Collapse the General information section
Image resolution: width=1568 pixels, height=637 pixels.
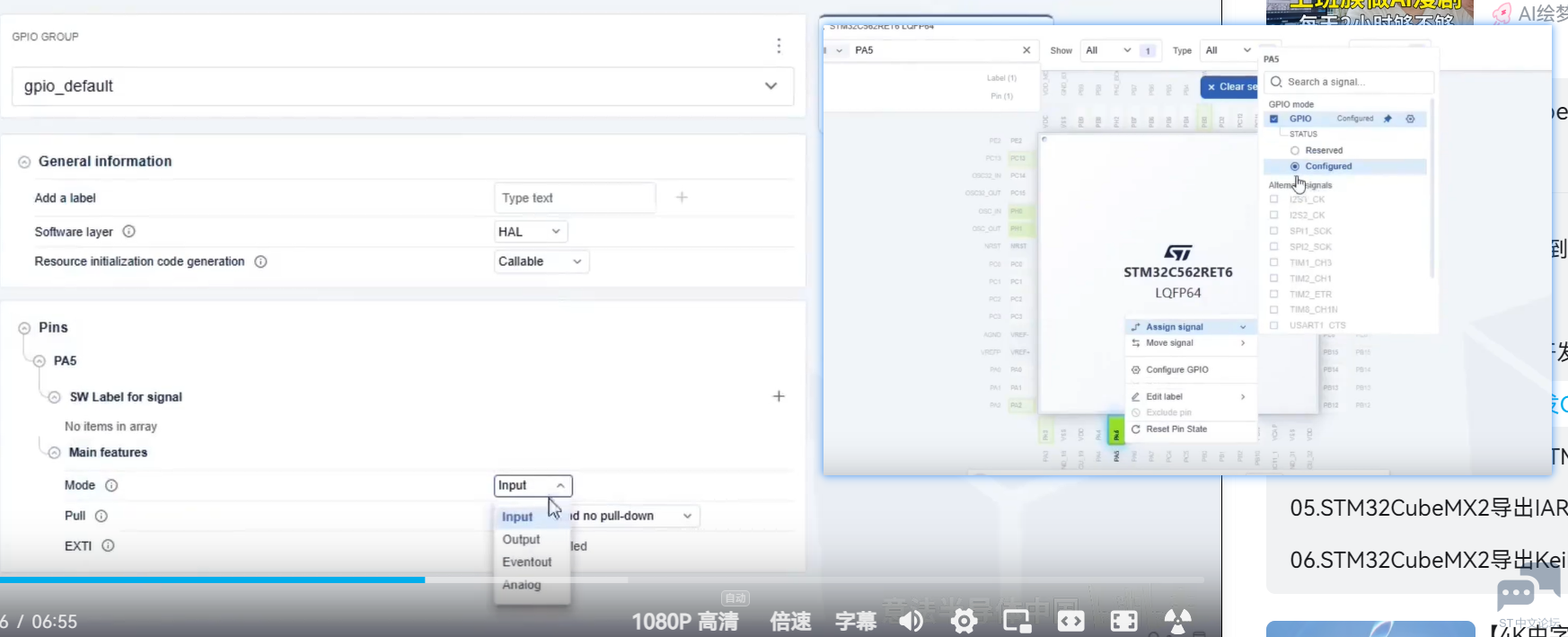[24, 162]
